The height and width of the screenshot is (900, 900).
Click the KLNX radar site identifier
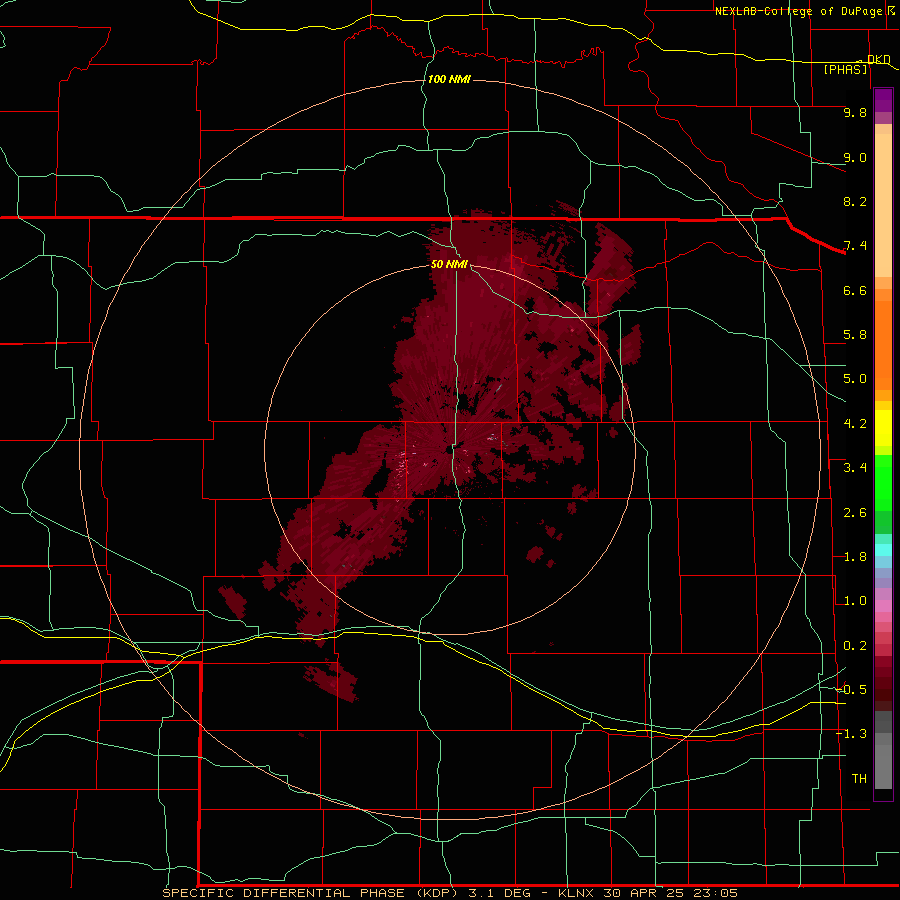click(577, 893)
